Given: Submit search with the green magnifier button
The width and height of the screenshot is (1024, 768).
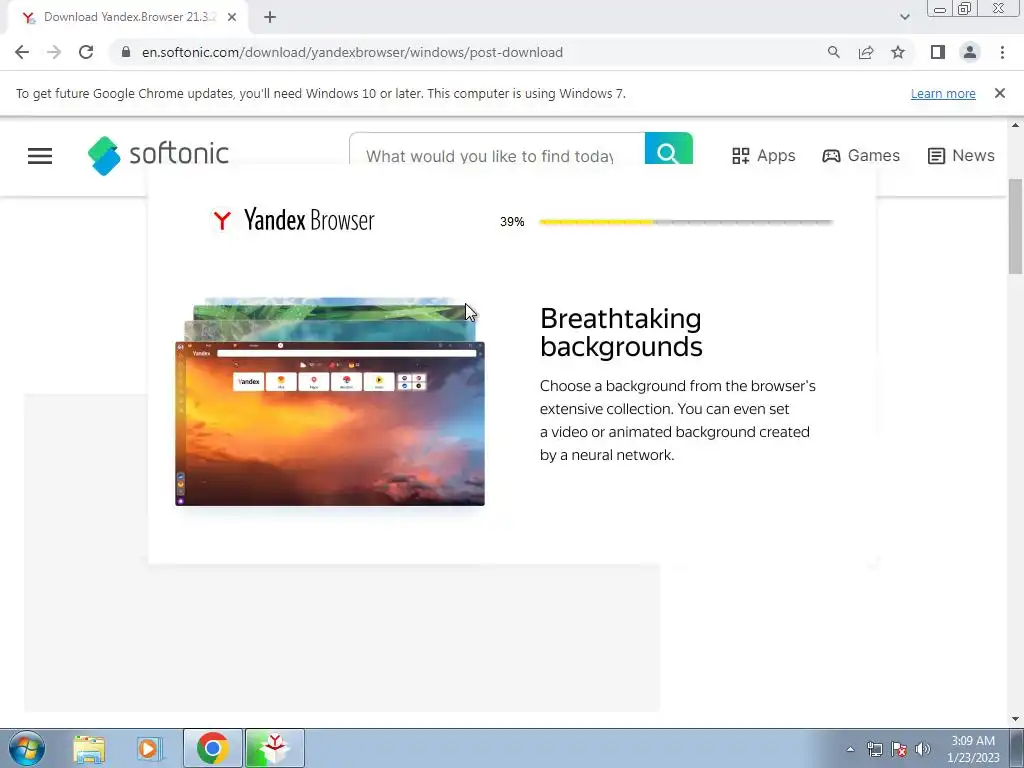Looking at the screenshot, I should tap(668, 149).
